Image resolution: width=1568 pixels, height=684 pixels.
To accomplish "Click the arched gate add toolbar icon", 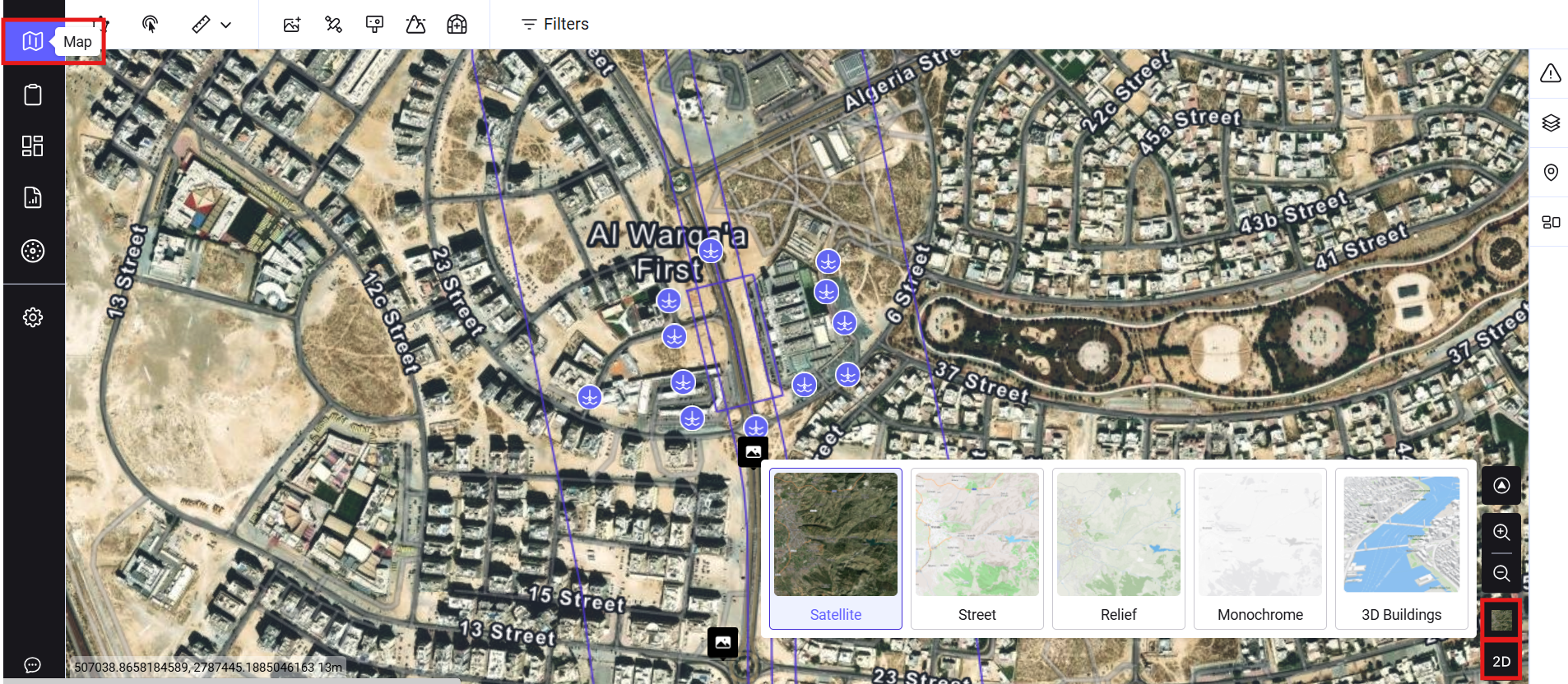I will click(x=457, y=24).
